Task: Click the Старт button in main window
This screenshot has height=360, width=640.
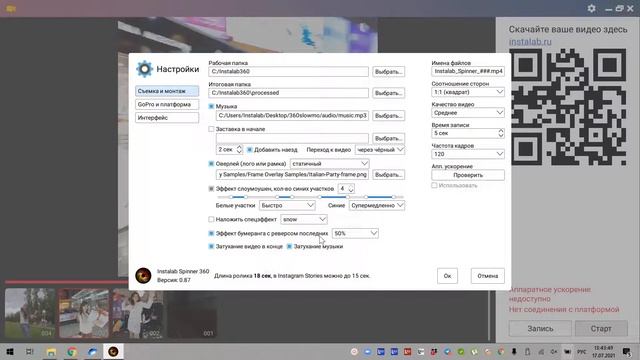Action: pos(601,329)
